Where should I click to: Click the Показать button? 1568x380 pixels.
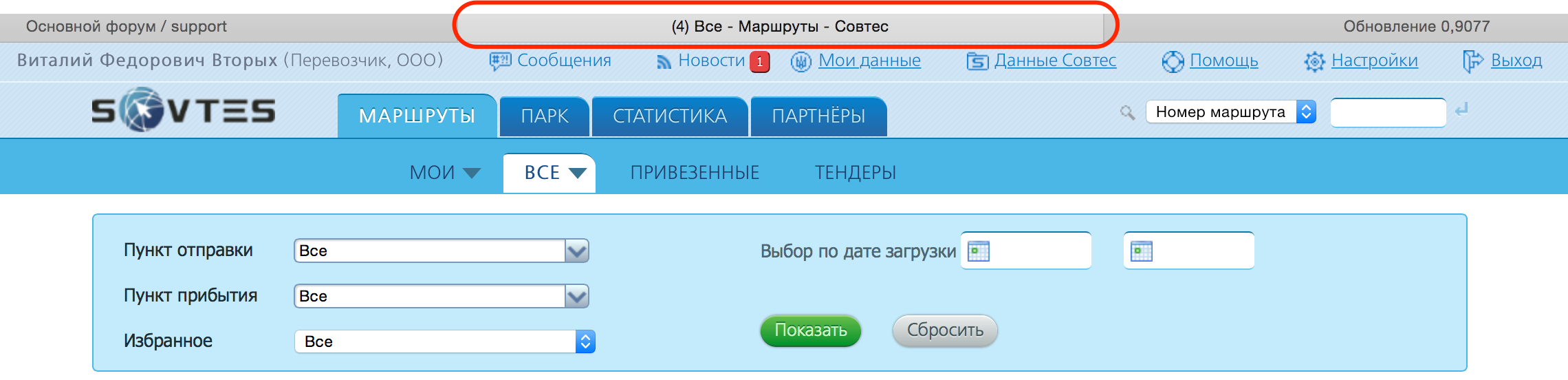(811, 330)
